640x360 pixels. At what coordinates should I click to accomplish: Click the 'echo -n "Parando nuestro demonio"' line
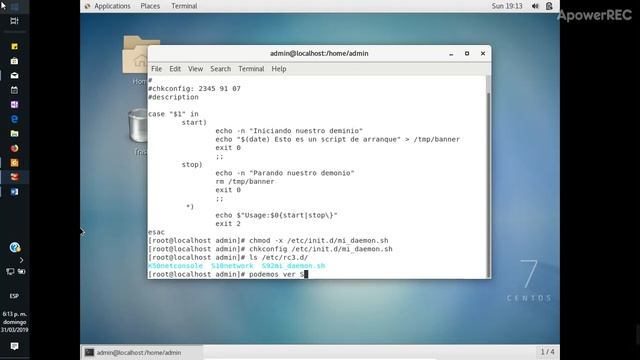point(285,173)
